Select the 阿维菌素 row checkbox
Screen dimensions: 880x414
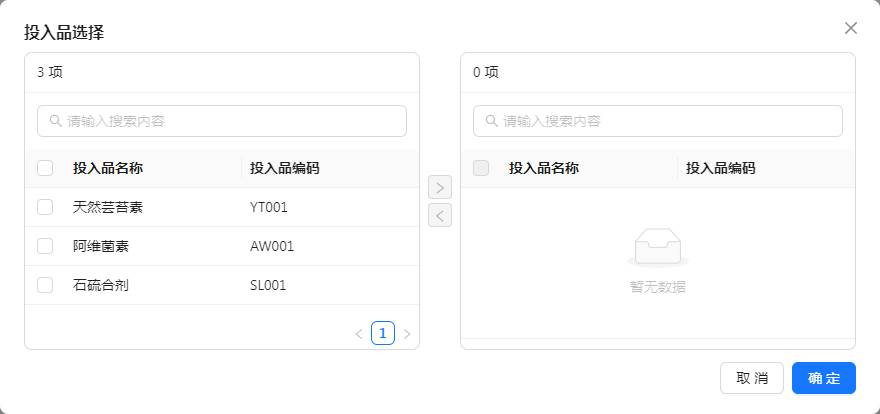[x=45, y=246]
